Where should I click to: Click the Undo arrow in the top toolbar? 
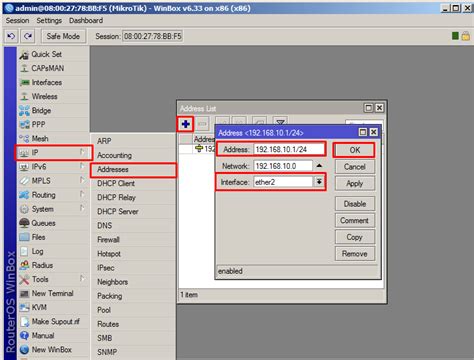(11, 36)
